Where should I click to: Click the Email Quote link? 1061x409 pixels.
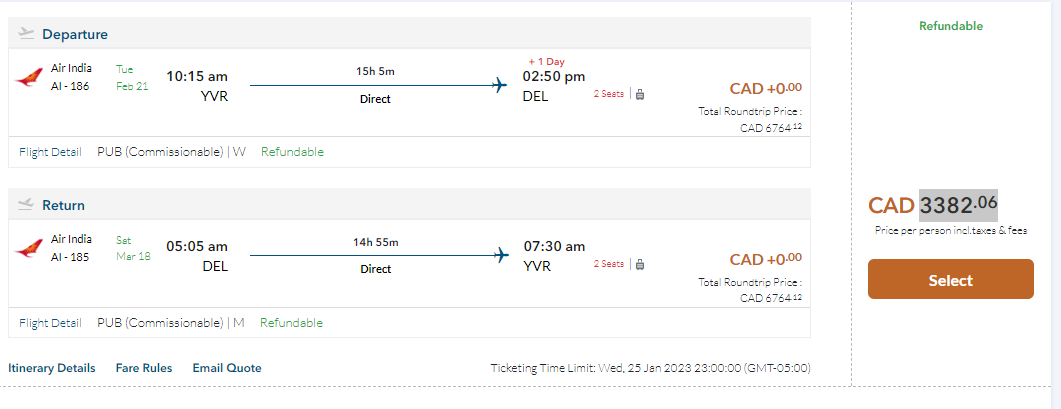[227, 368]
